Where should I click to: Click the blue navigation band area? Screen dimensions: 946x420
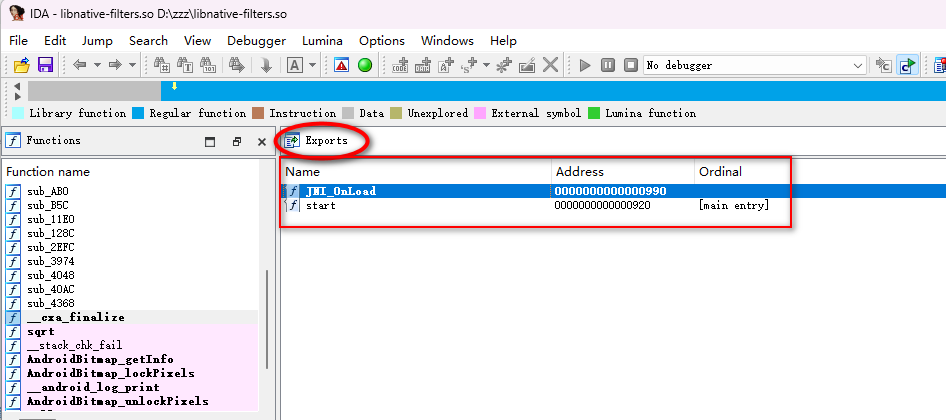click(553, 91)
